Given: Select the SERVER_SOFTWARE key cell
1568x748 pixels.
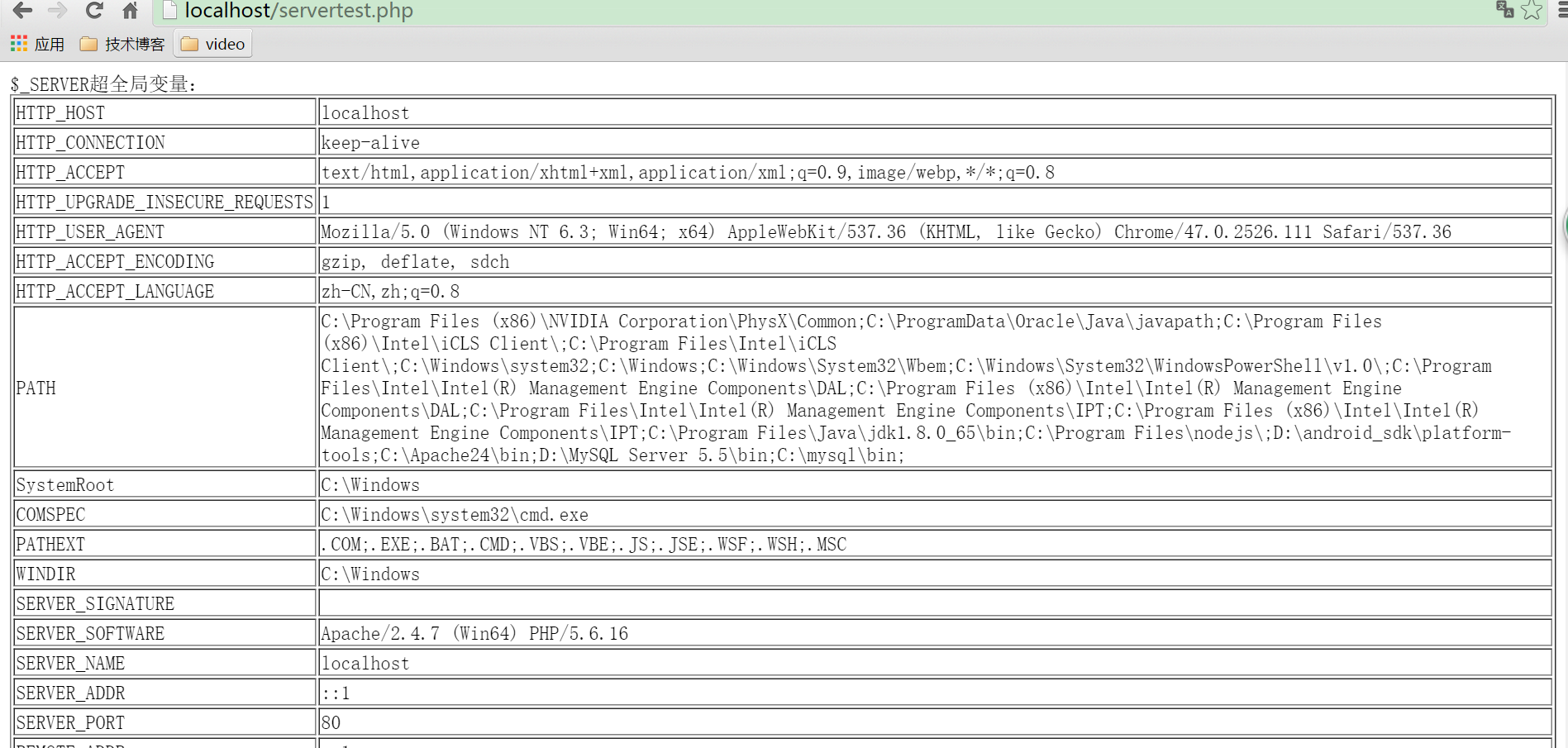Looking at the screenshot, I should [164, 633].
